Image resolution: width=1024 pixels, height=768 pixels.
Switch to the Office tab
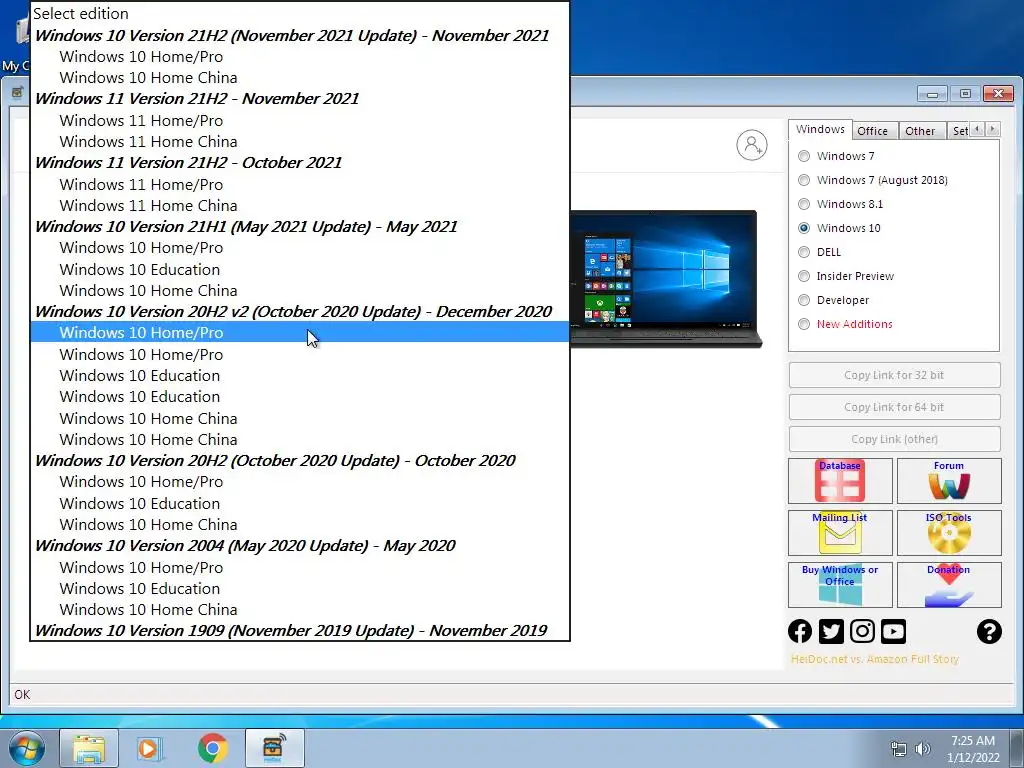[x=872, y=131]
